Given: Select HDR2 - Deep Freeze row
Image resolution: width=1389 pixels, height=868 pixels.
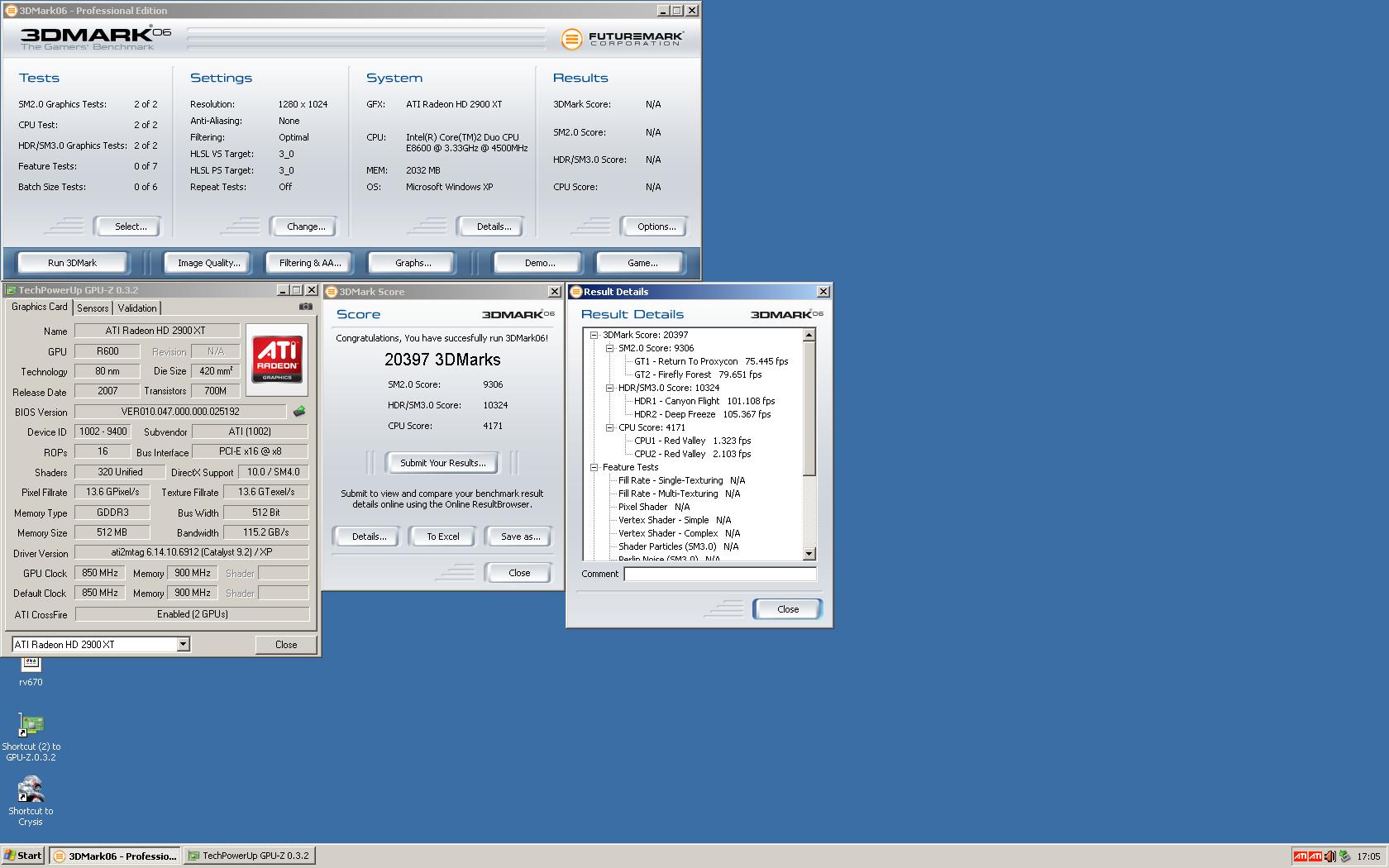Looking at the screenshot, I should 702,414.
